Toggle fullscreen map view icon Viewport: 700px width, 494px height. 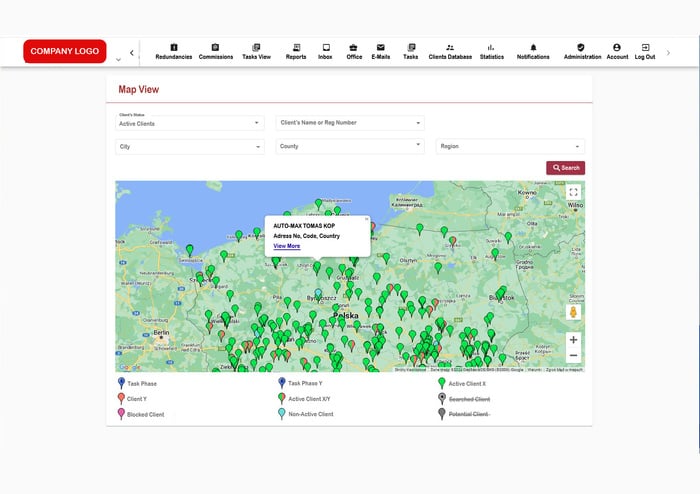point(573,192)
